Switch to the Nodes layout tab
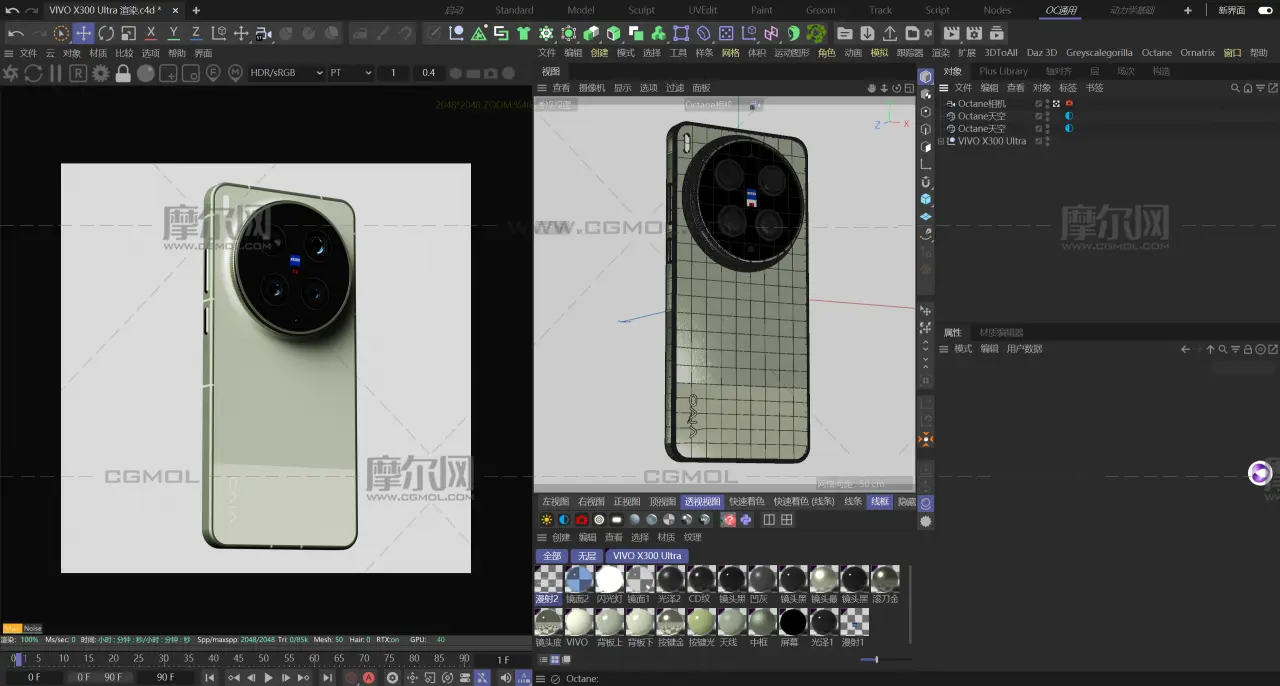The image size is (1280, 686). click(x=997, y=10)
